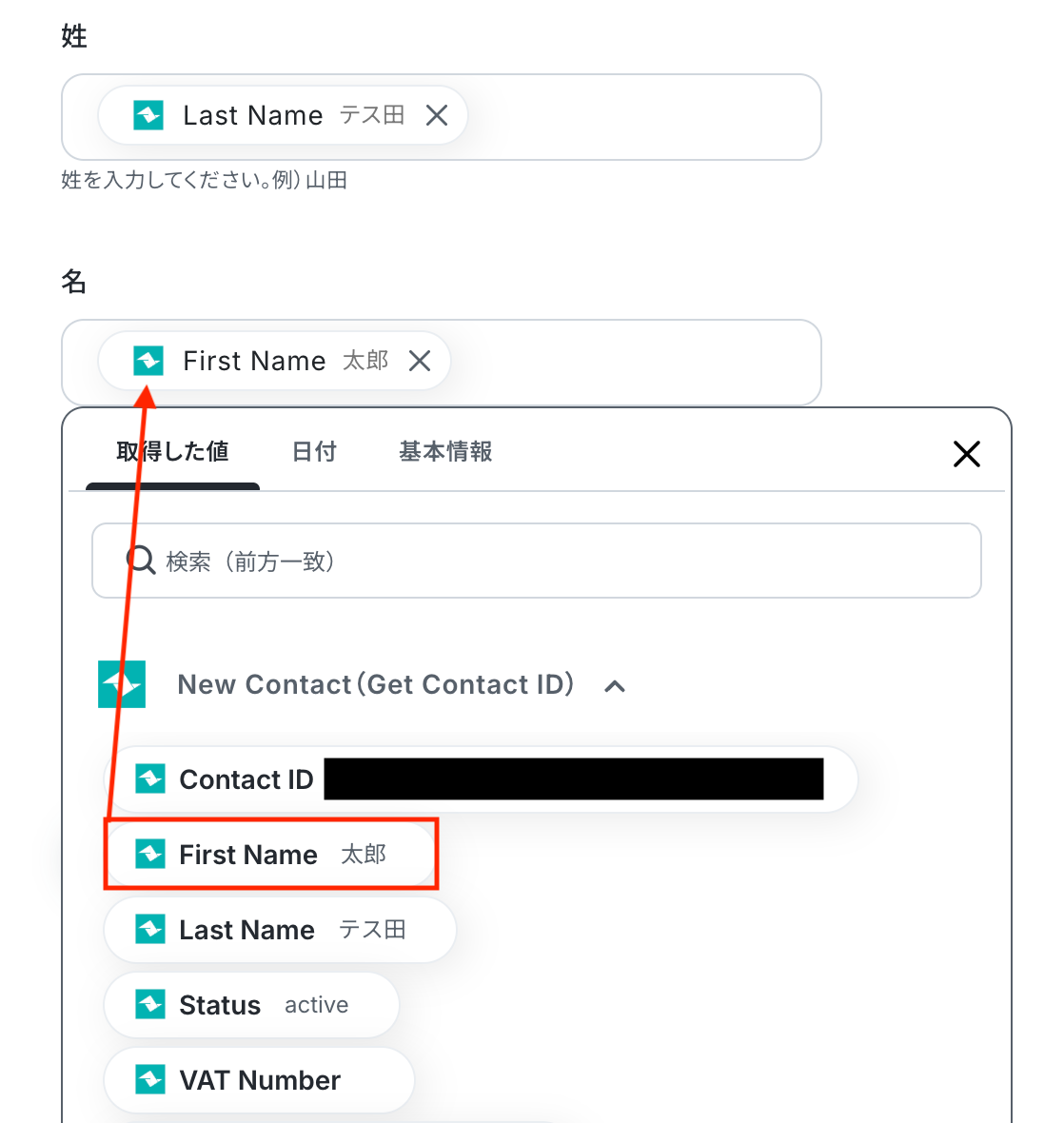Click the teal icon in First Name chip
1064x1123 pixels.
(148, 361)
